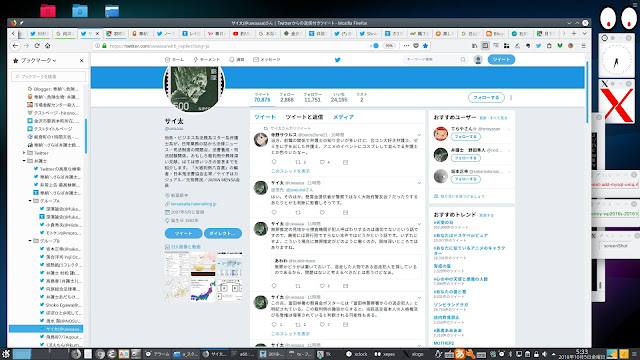
Task: Click the Twitter bird extension icon in toolbar
Action: click(x=538, y=46)
